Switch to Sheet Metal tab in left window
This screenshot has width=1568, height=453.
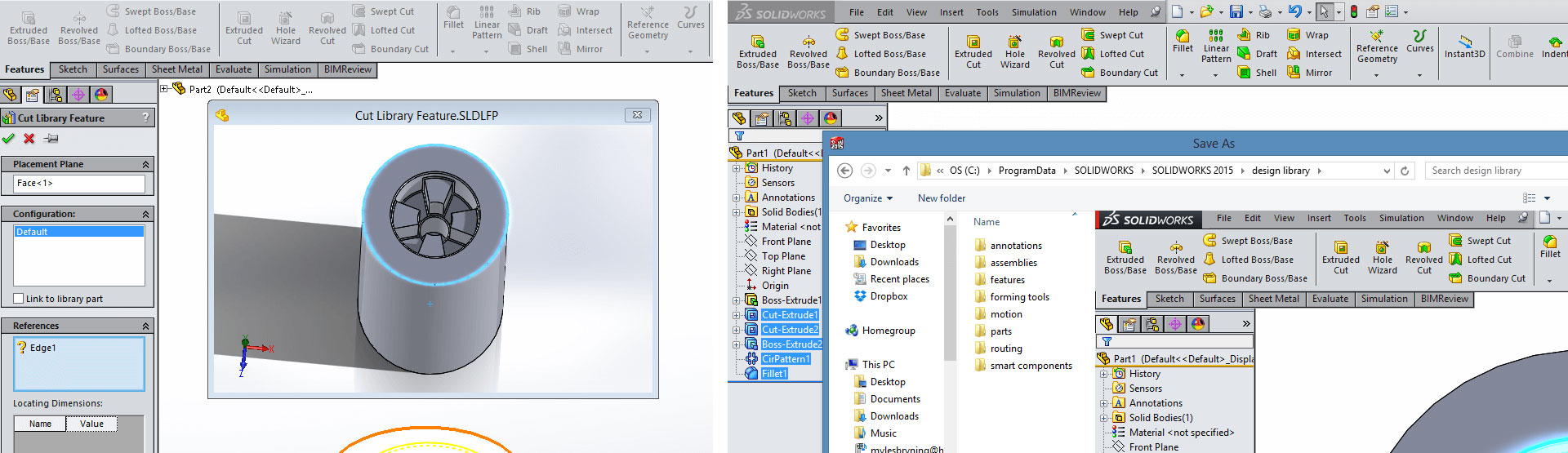point(176,70)
